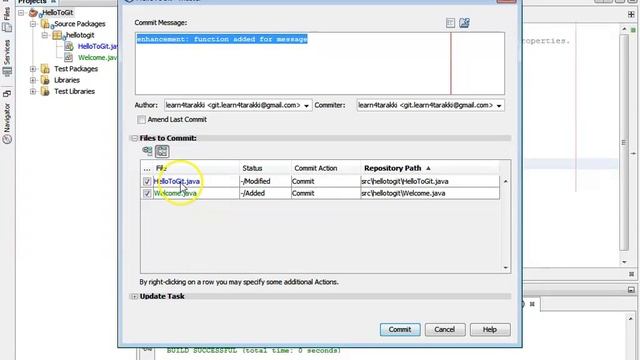Click the Help button
Image resolution: width=640 pixels, height=360 pixels.
point(490,329)
